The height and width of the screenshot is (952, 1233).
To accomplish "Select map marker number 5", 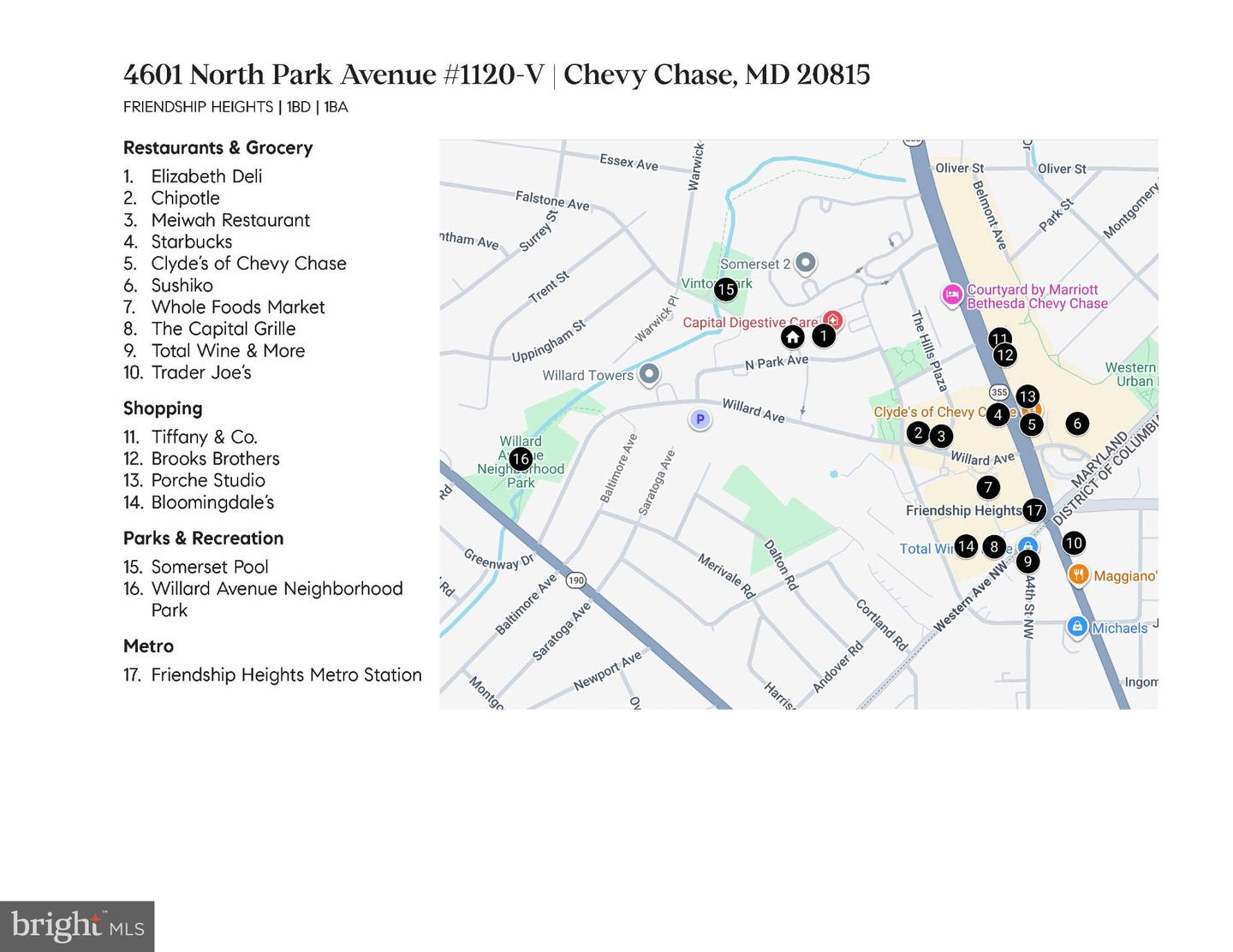I will click(x=1032, y=424).
